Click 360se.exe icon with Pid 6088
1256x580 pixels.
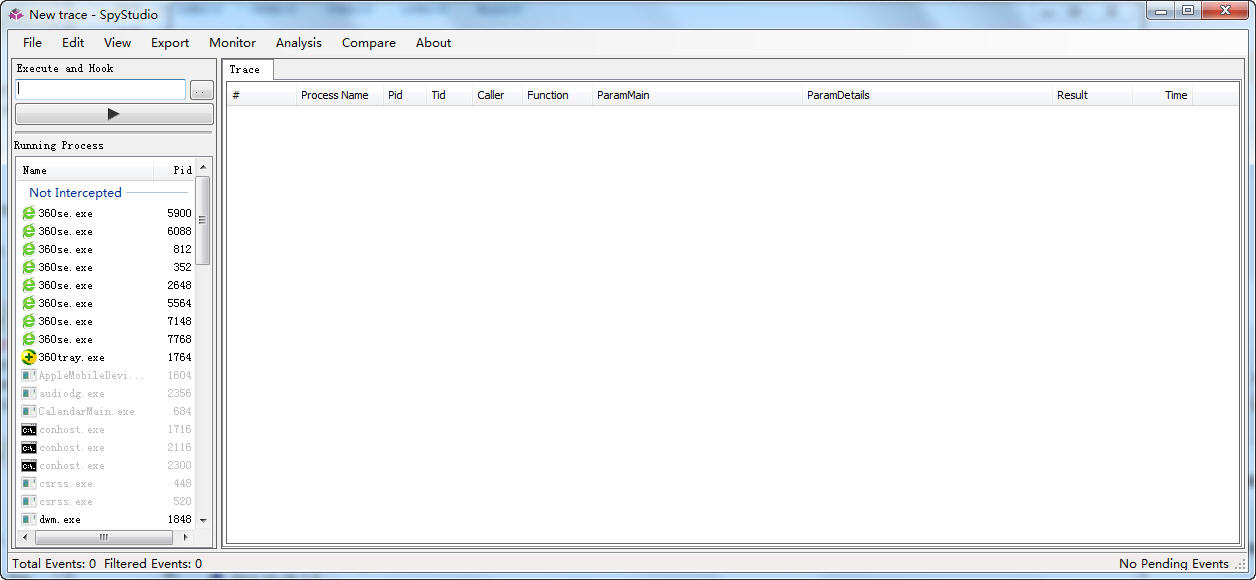29,231
